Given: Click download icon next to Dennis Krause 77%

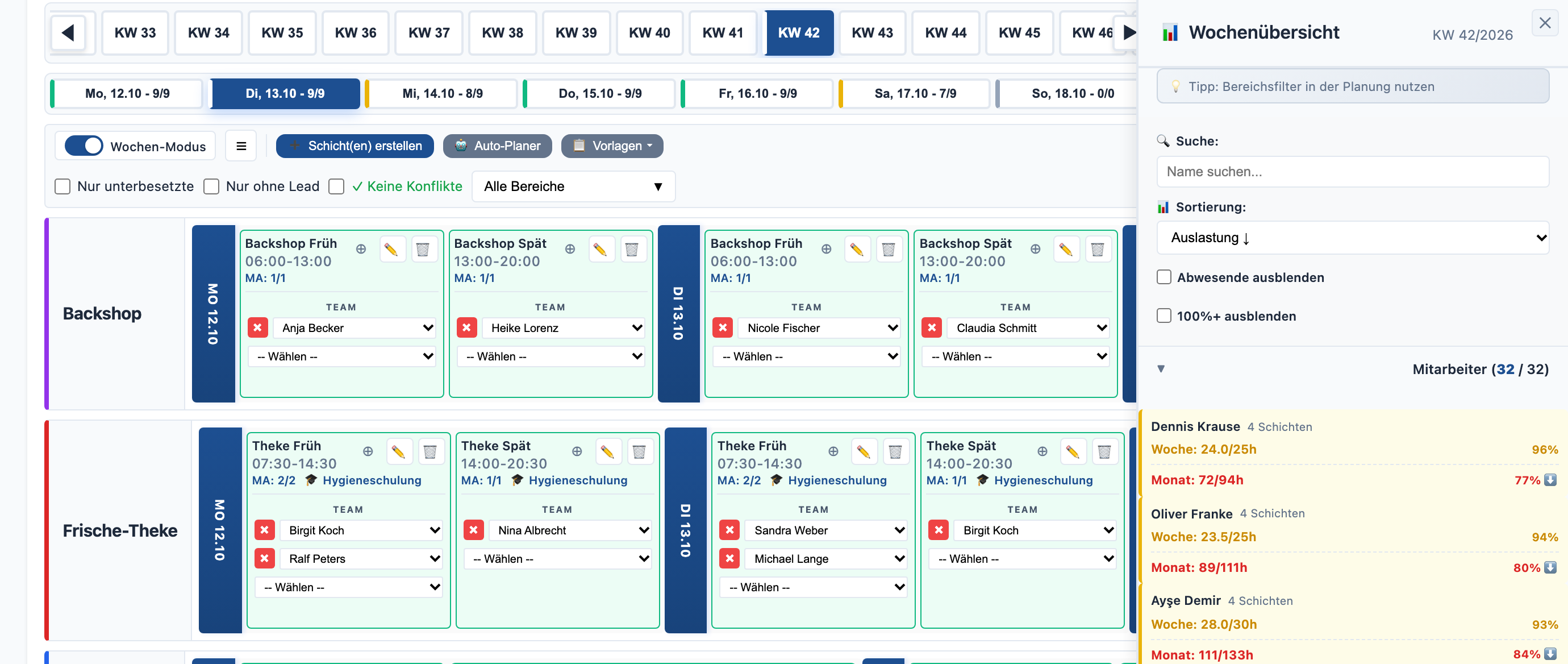Looking at the screenshot, I should click(x=1550, y=479).
